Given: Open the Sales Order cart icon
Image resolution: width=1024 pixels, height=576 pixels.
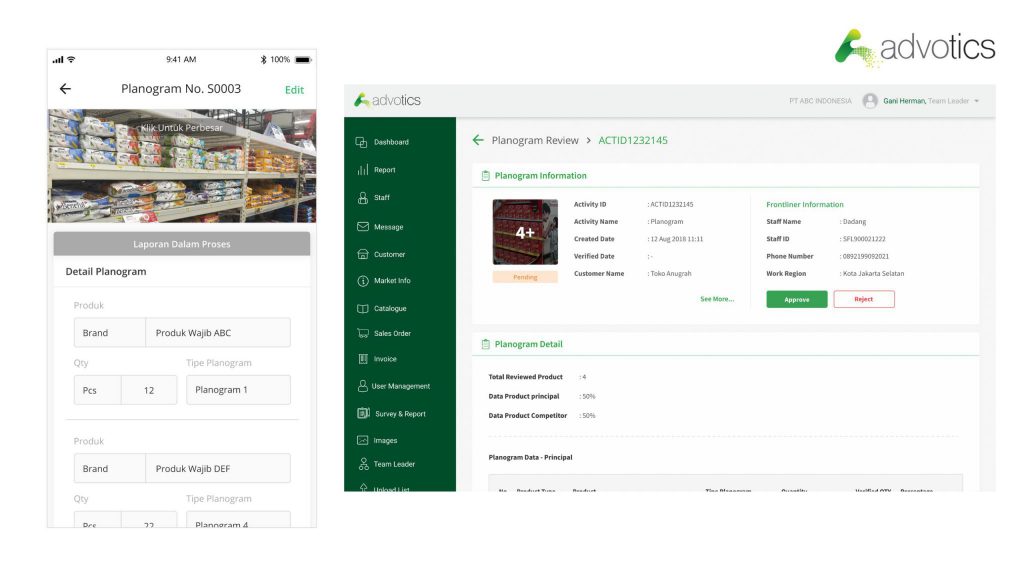Looking at the screenshot, I should (x=362, y=333).
